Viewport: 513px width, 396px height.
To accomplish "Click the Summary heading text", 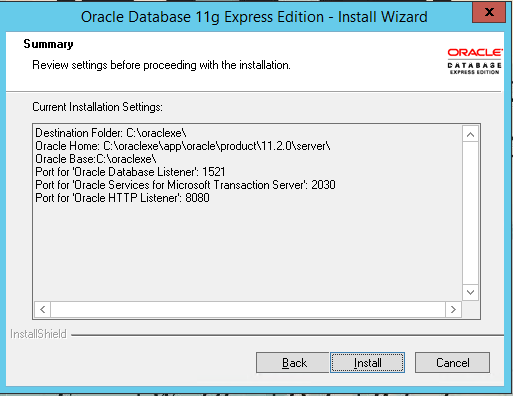I will pyautogui.click(x=48, y=44).
